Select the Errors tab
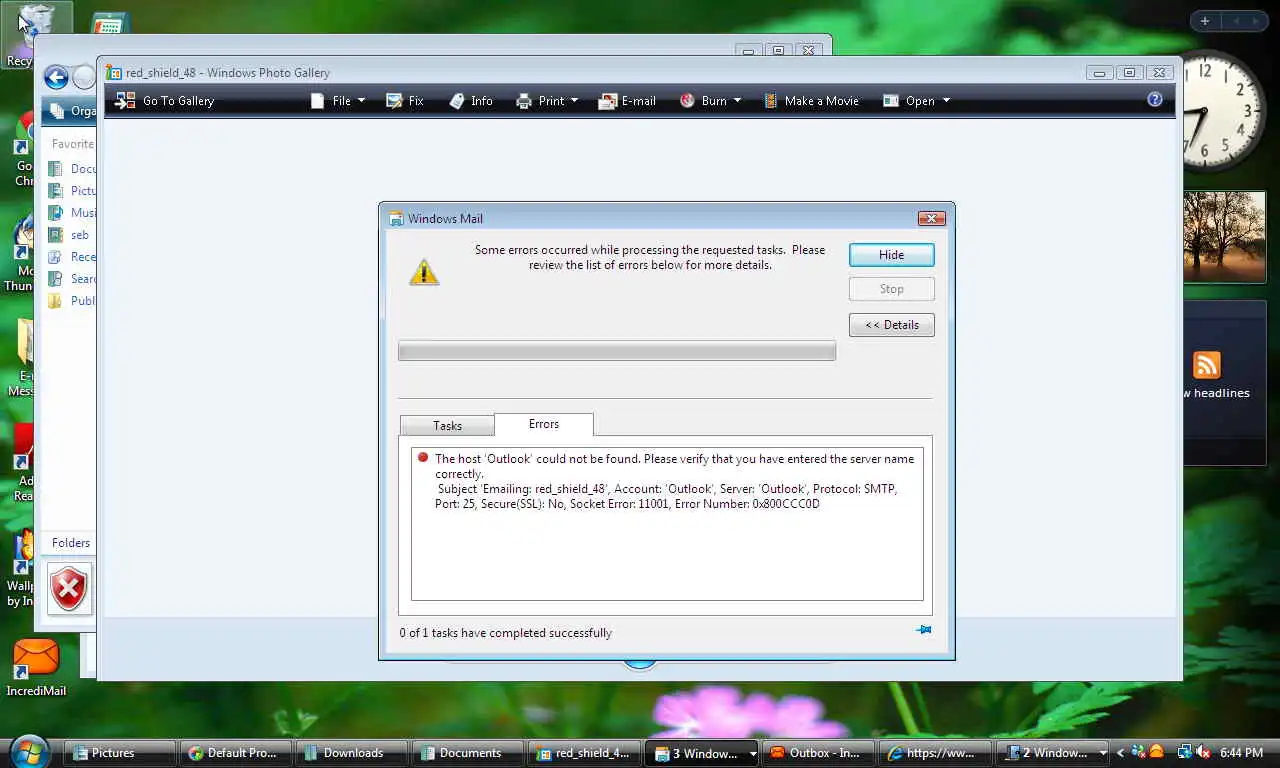Image resolution: width=1280 pixels, height=768 pixels. point(544,424)
